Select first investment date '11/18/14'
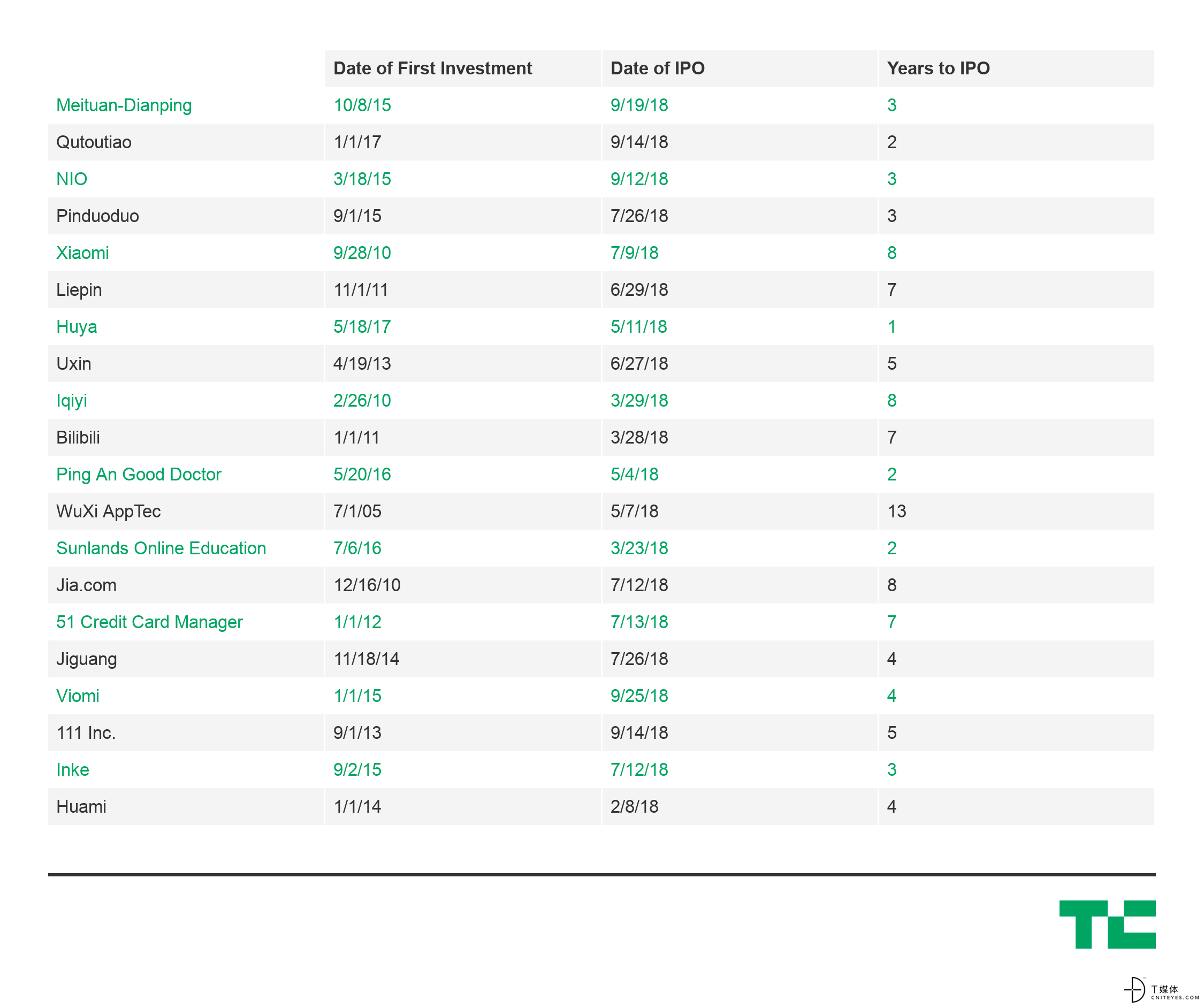 click(366, 659)
